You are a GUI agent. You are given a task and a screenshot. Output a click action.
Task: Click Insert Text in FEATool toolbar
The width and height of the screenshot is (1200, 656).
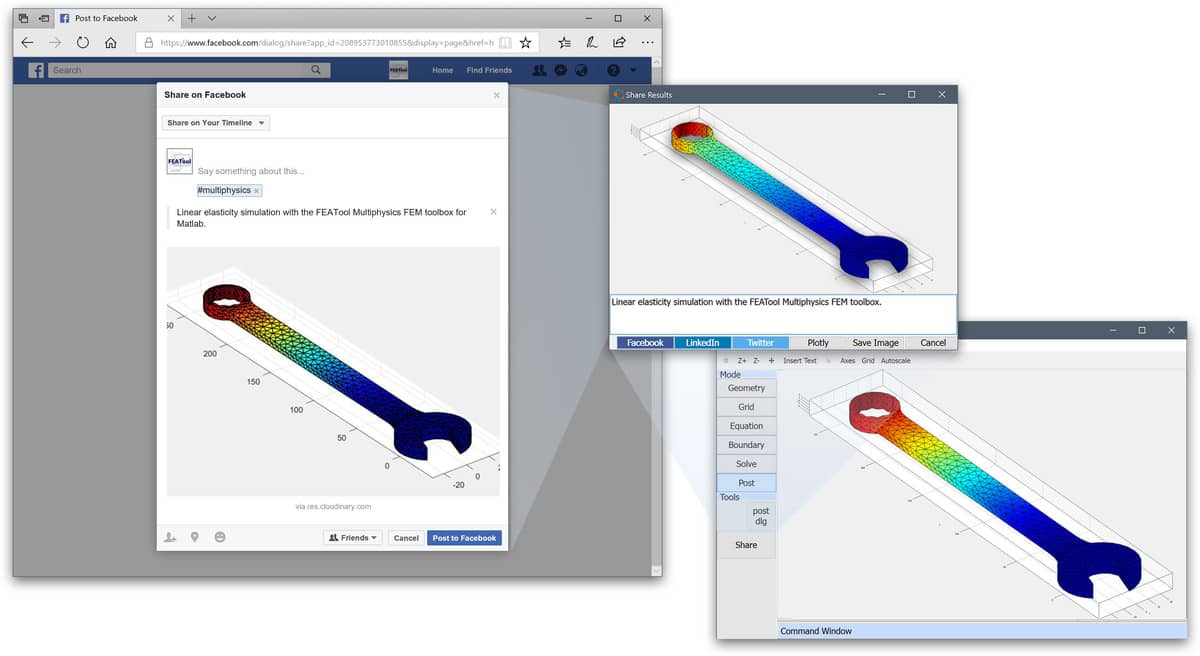[800, 360]
